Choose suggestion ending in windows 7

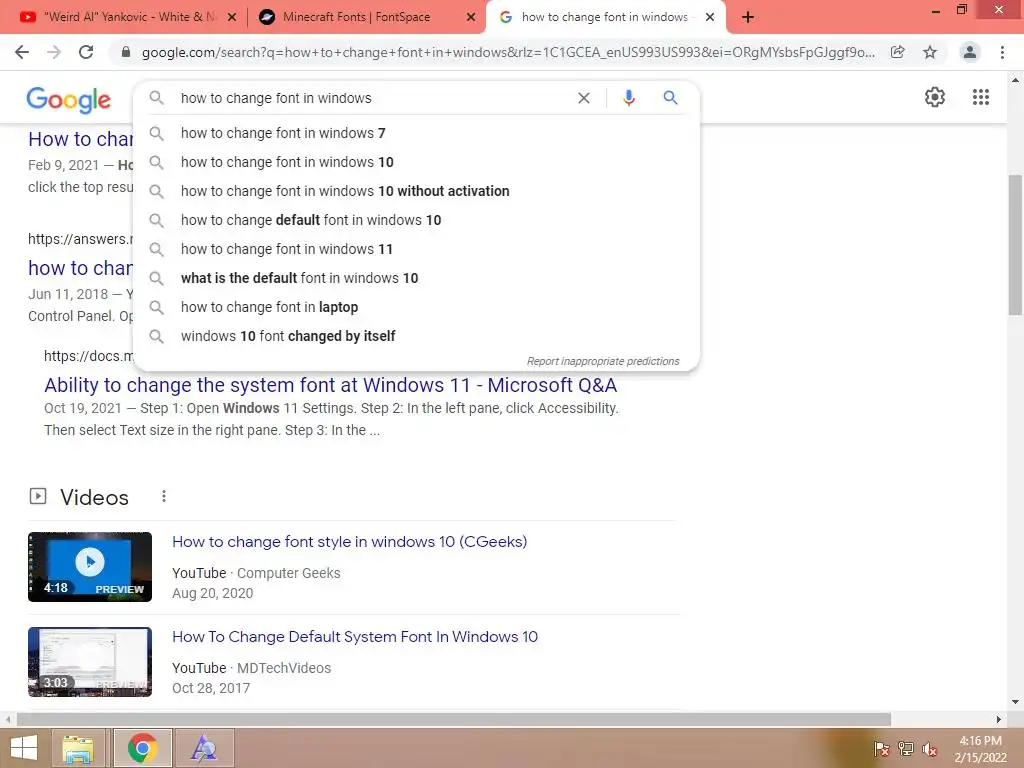click(416, 133)
